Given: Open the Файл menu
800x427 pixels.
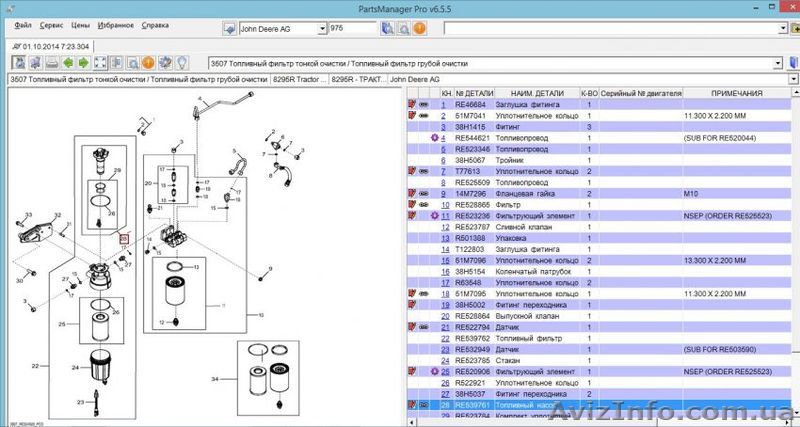Looking at the screenshot, I should click(x=23, y=23).
